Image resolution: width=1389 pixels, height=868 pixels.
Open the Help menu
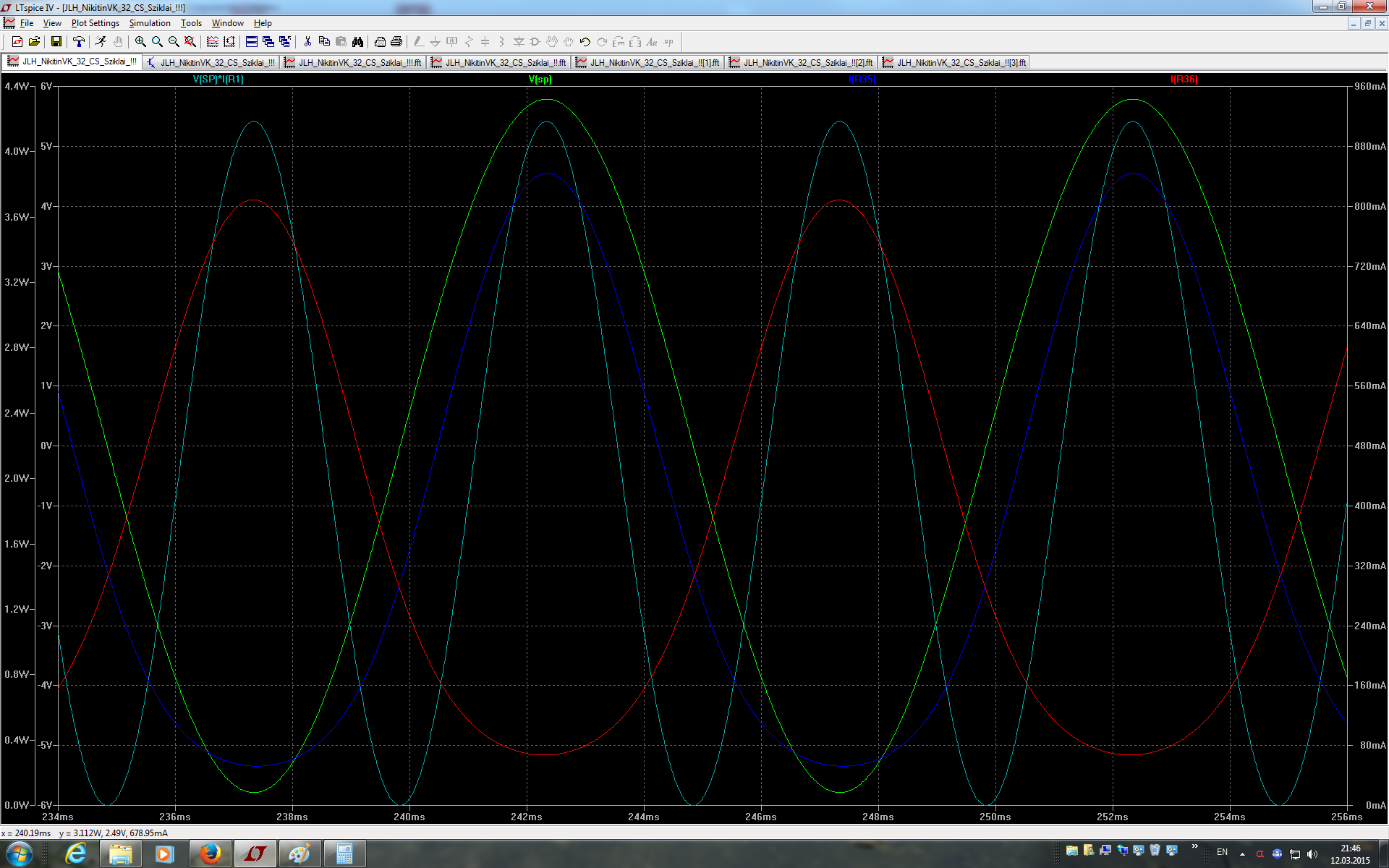[x=263, y=23]
